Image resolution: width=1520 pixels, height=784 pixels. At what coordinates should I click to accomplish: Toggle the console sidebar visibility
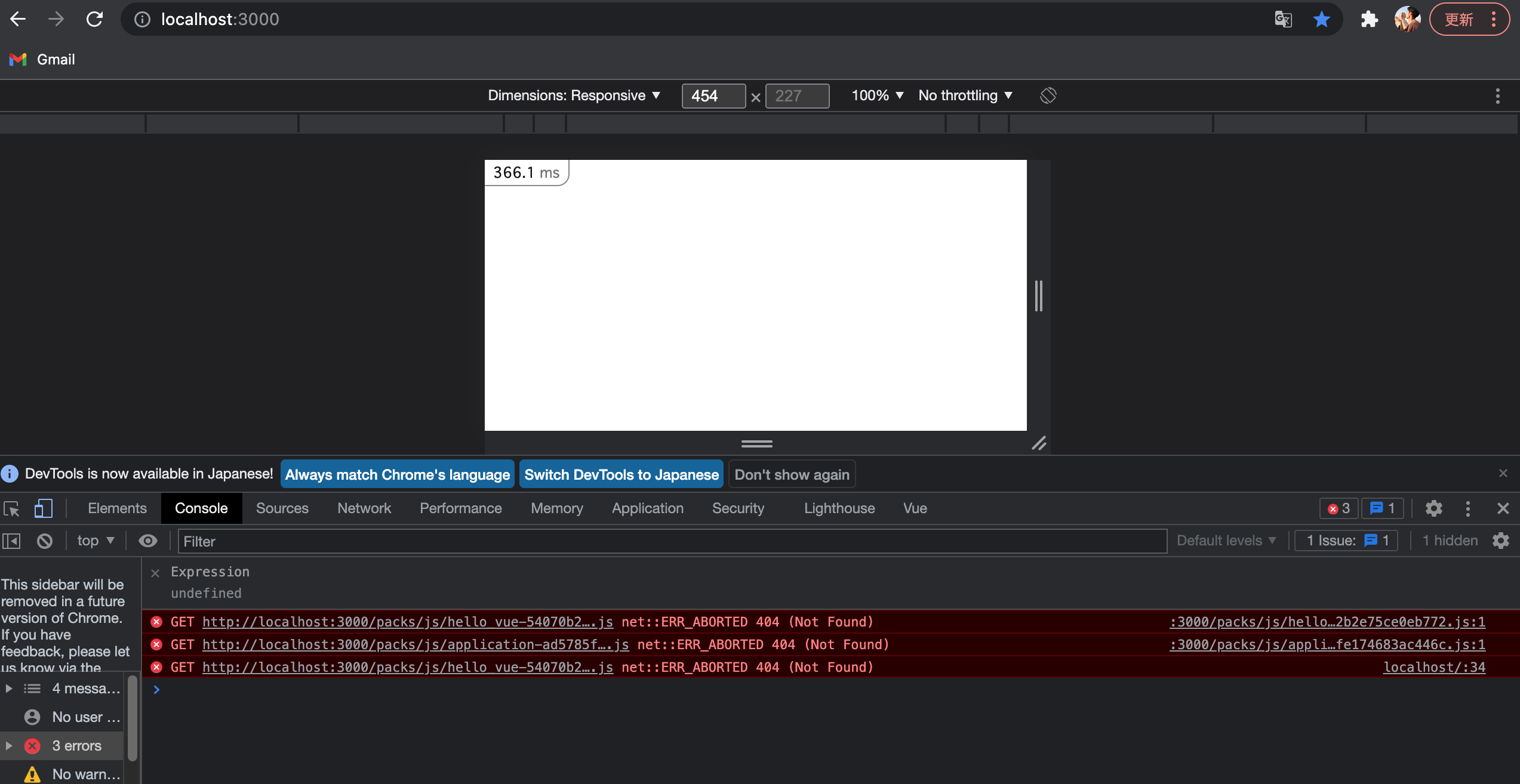11,541
